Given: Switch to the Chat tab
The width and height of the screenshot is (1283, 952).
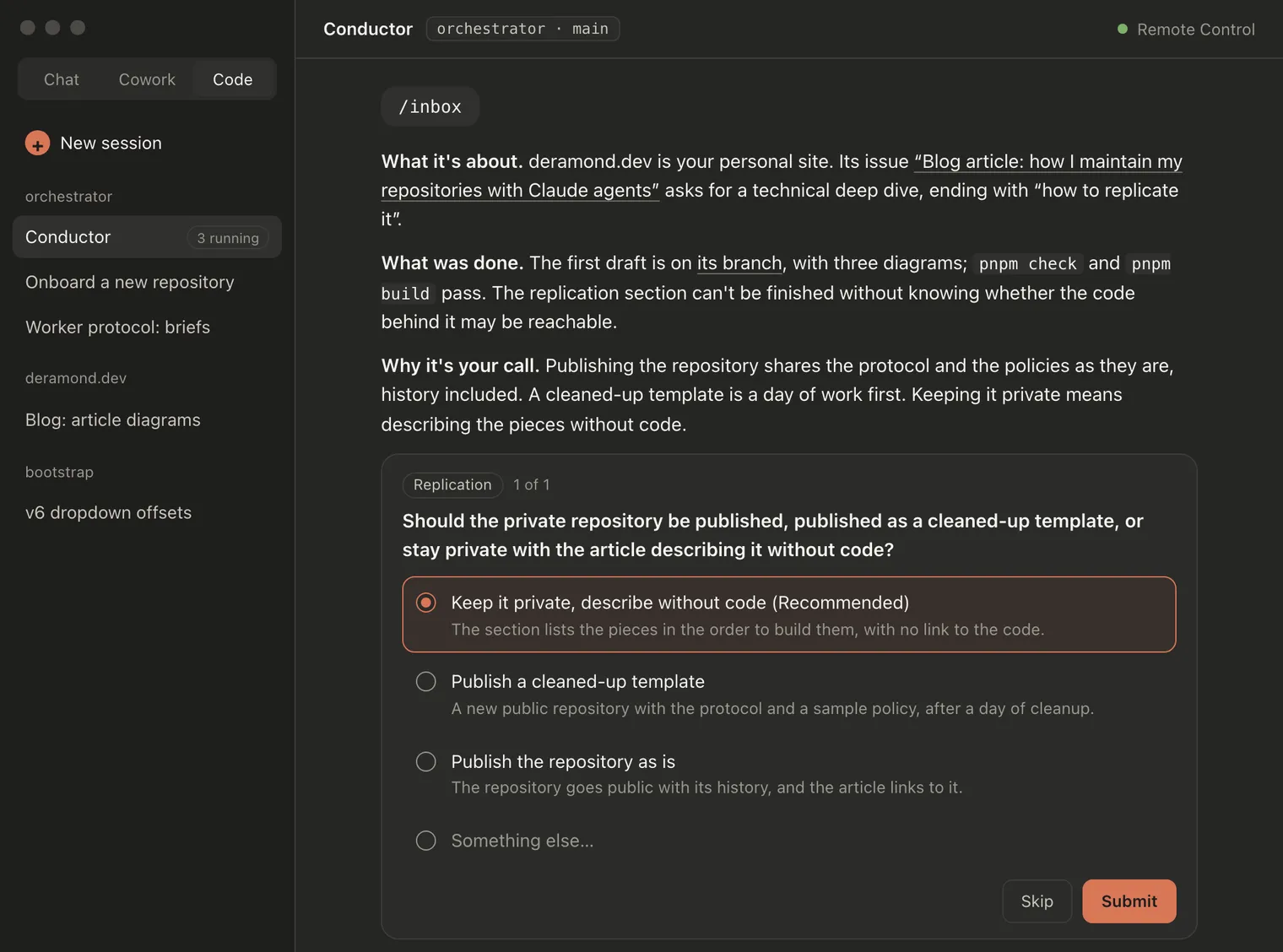Looking at the screenshot, I should pos(62,79).
